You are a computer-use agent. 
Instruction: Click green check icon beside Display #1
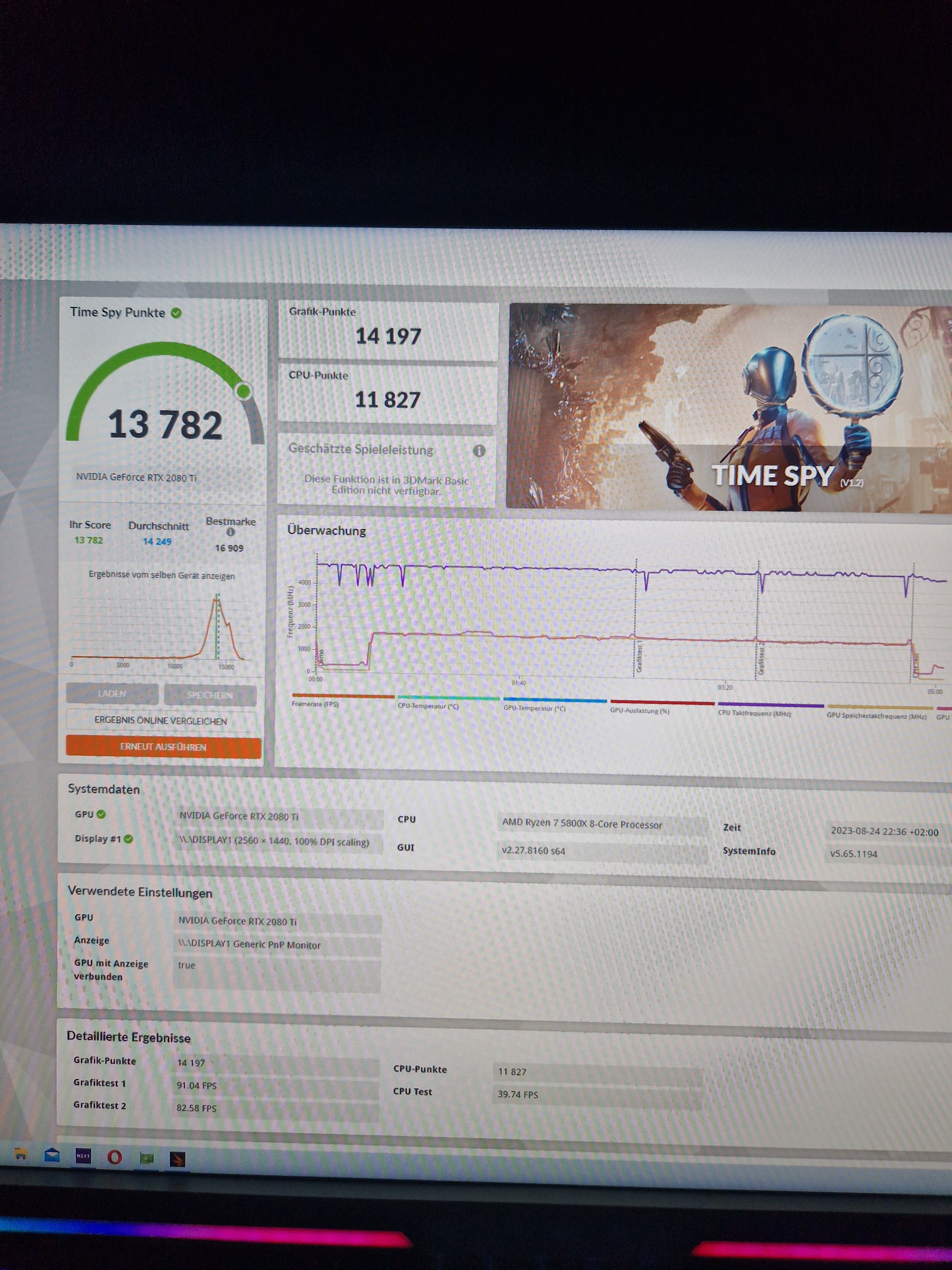129,839
